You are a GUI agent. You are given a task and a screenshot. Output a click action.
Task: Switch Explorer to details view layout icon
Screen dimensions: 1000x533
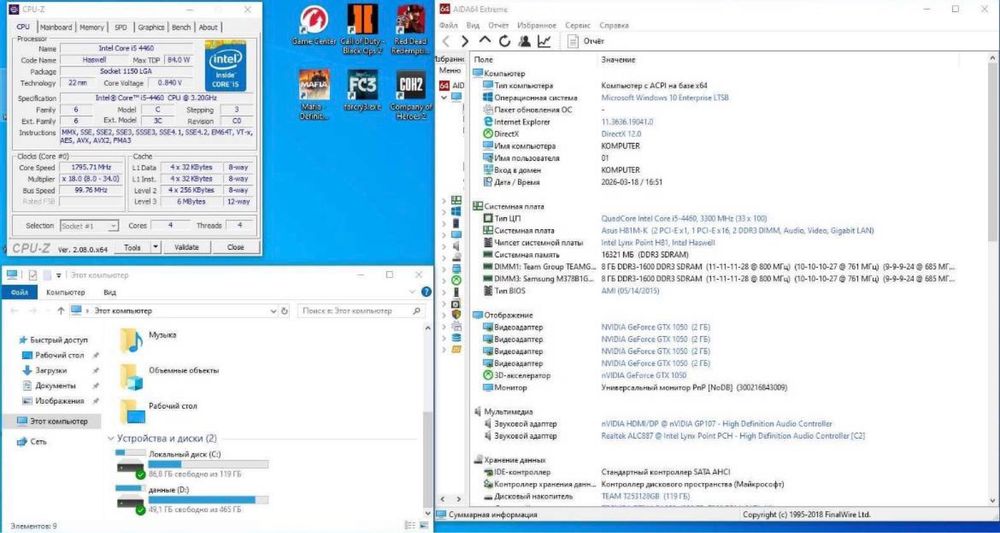pyautogui.click(x=408, y=525)
